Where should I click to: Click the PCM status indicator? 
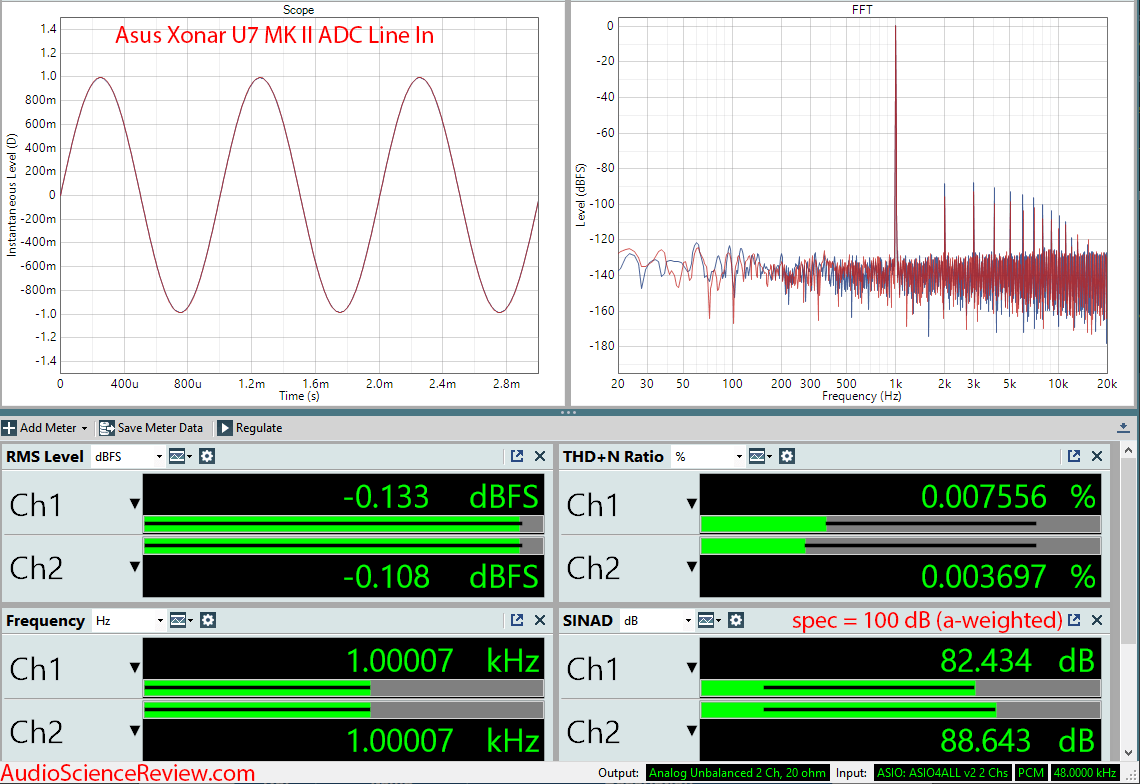[1030, 773]
